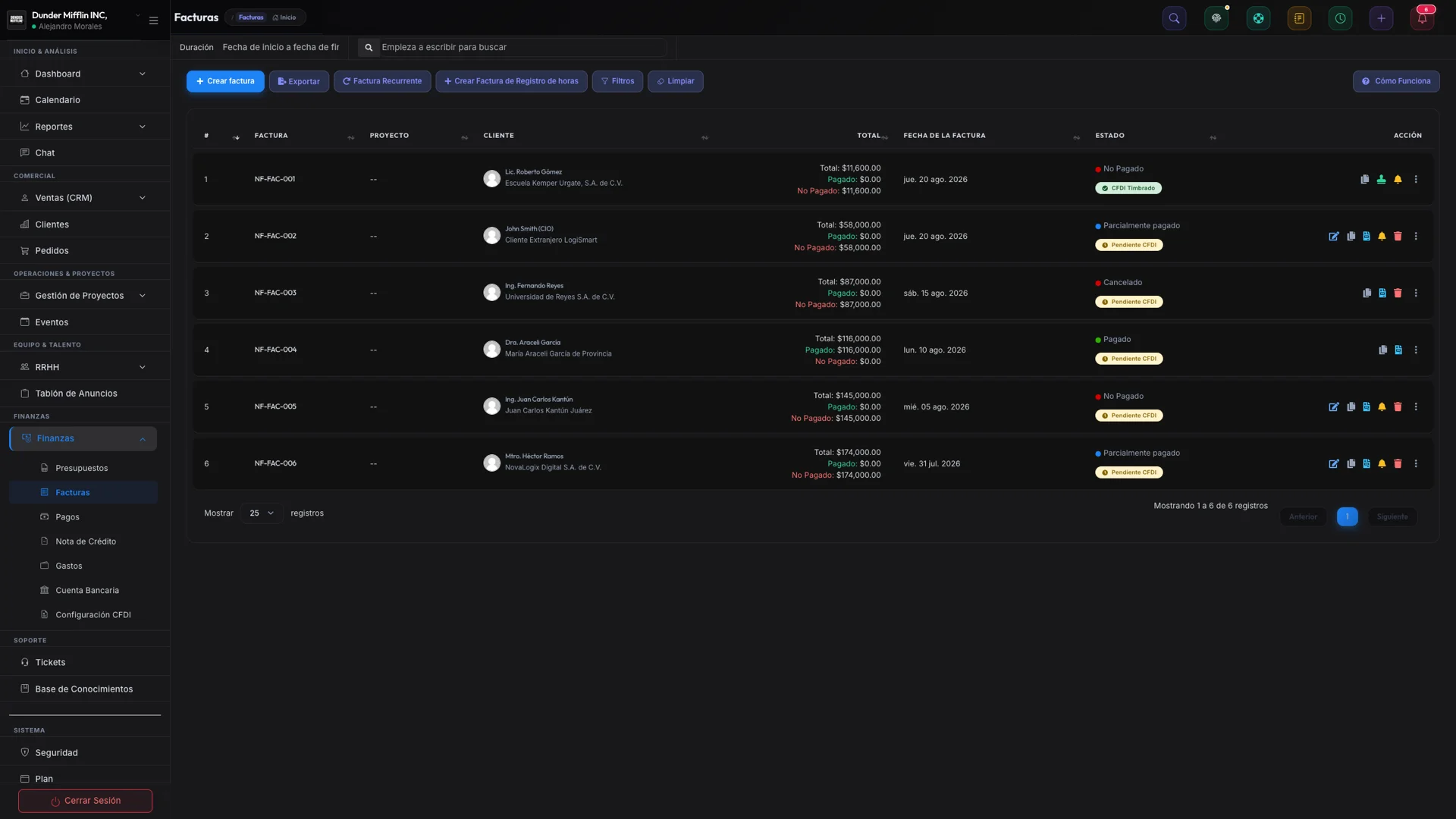This screenshot has height=819, width=1456.
Task: Expand the Reportes sidebar section
Action: [x=83, y=127]
